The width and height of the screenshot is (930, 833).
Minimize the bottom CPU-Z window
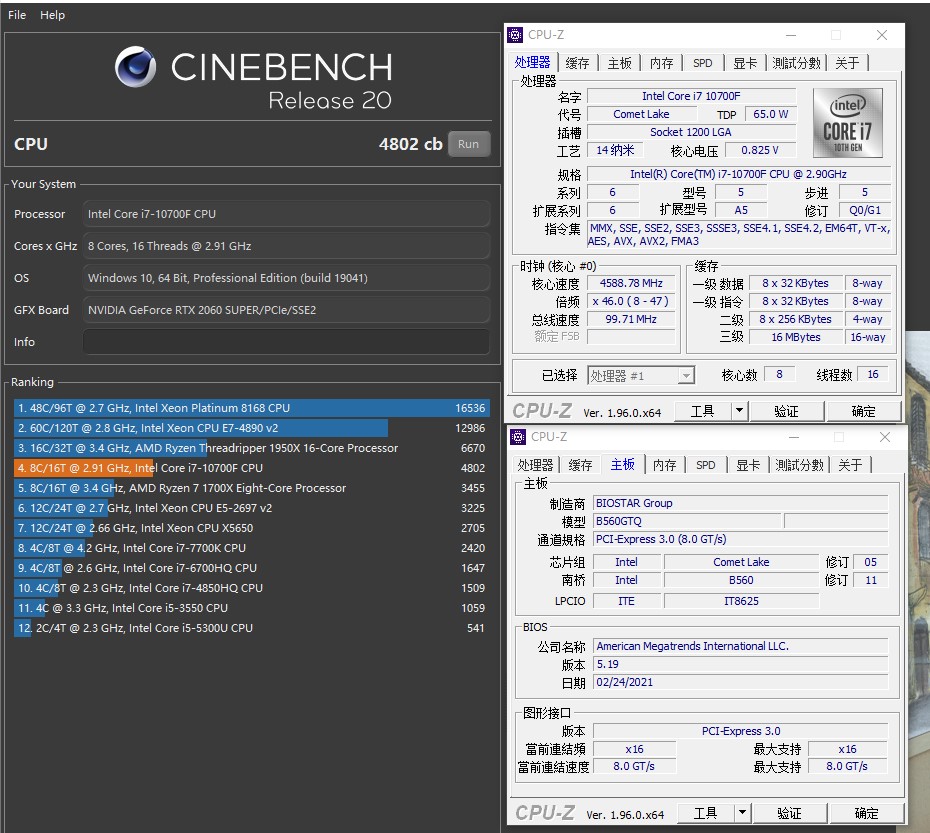point(794,437)
